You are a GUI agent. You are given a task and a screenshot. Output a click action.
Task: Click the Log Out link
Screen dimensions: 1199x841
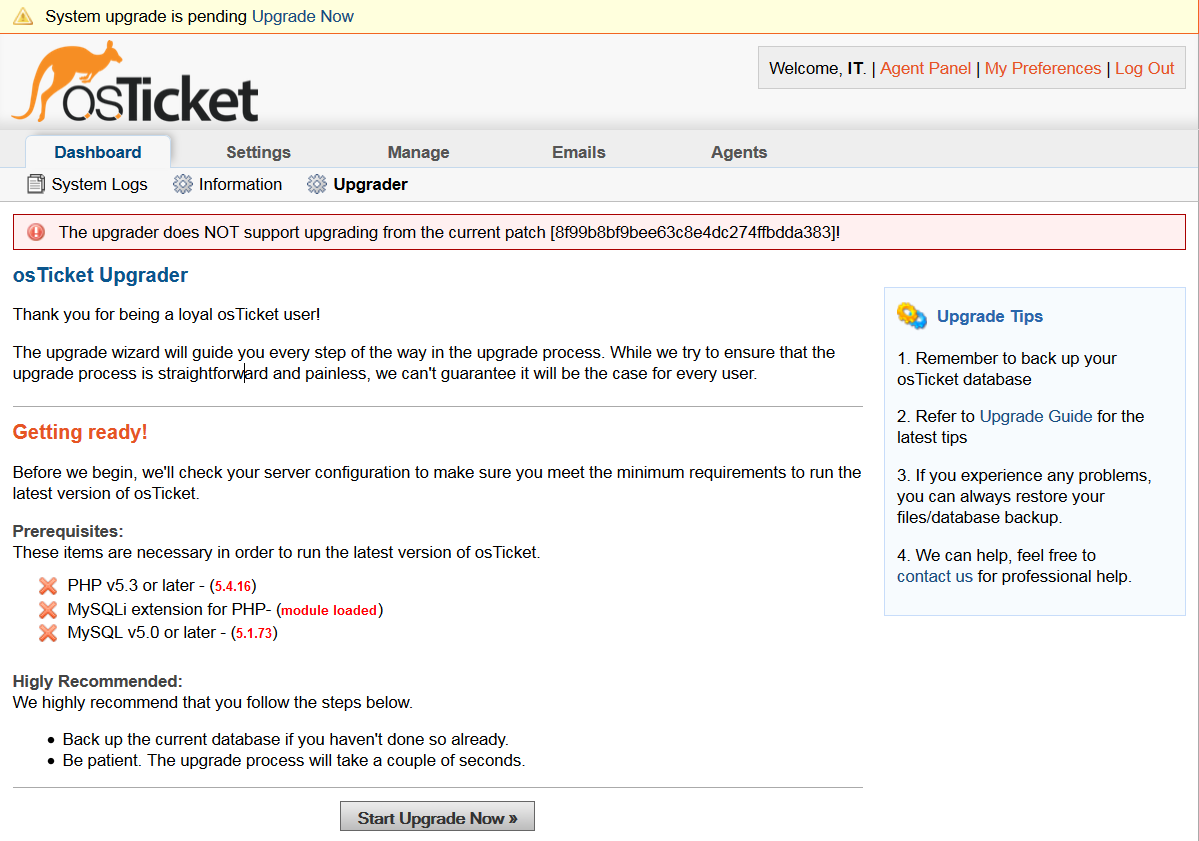[1145, 68]
